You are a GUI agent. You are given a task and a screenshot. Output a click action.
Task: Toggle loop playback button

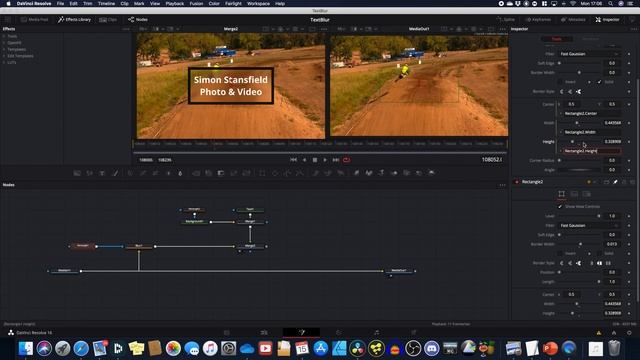[x=347, y=160]
